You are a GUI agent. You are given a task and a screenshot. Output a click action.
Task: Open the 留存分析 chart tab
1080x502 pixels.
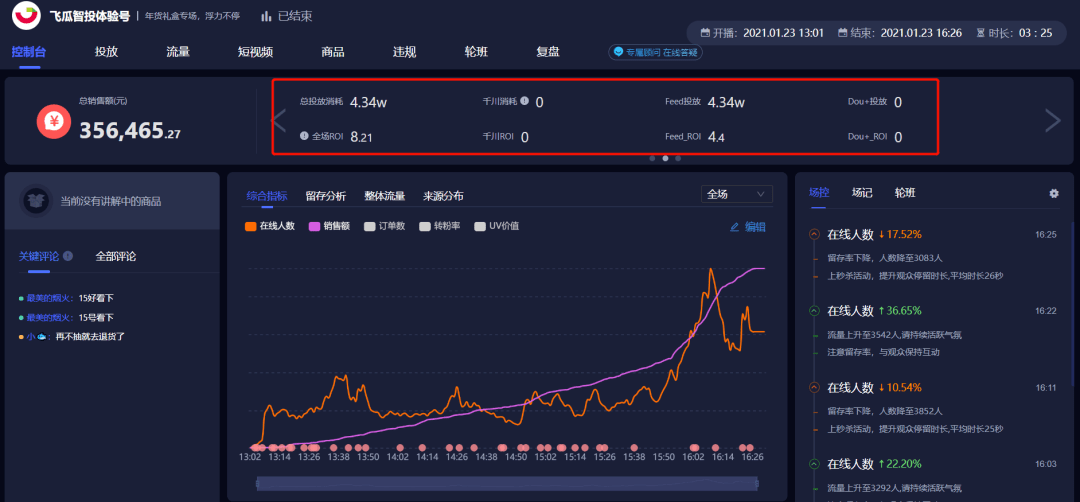(x=326, y=196)
